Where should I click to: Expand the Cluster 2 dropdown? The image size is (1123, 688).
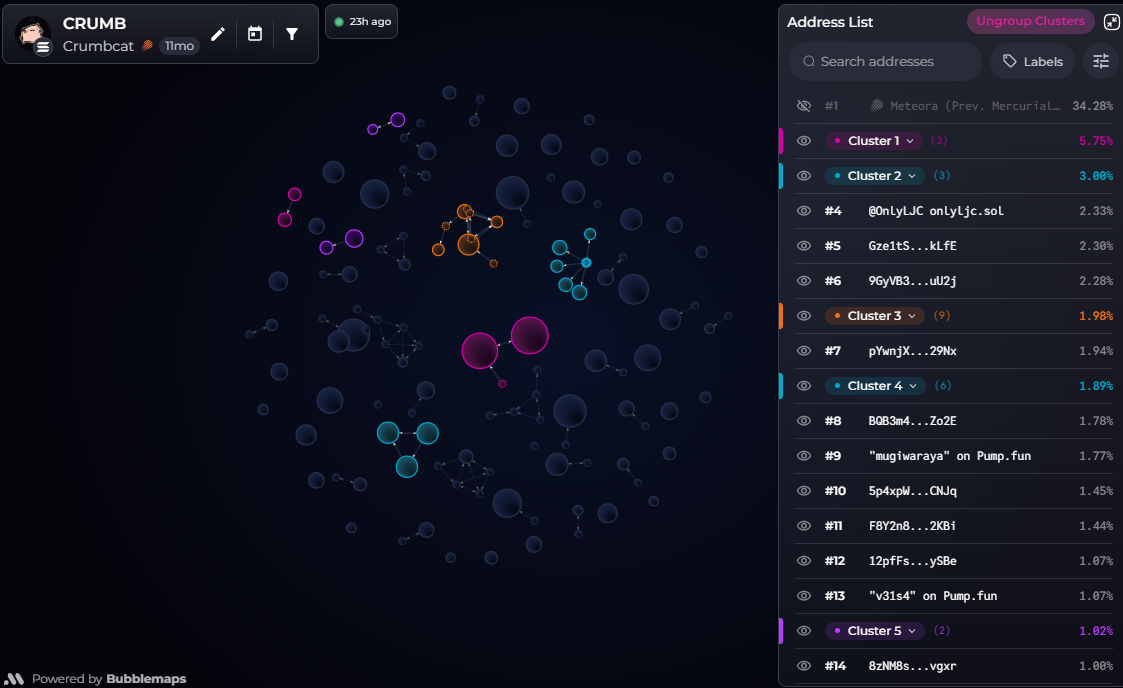(x=874, y=176)
